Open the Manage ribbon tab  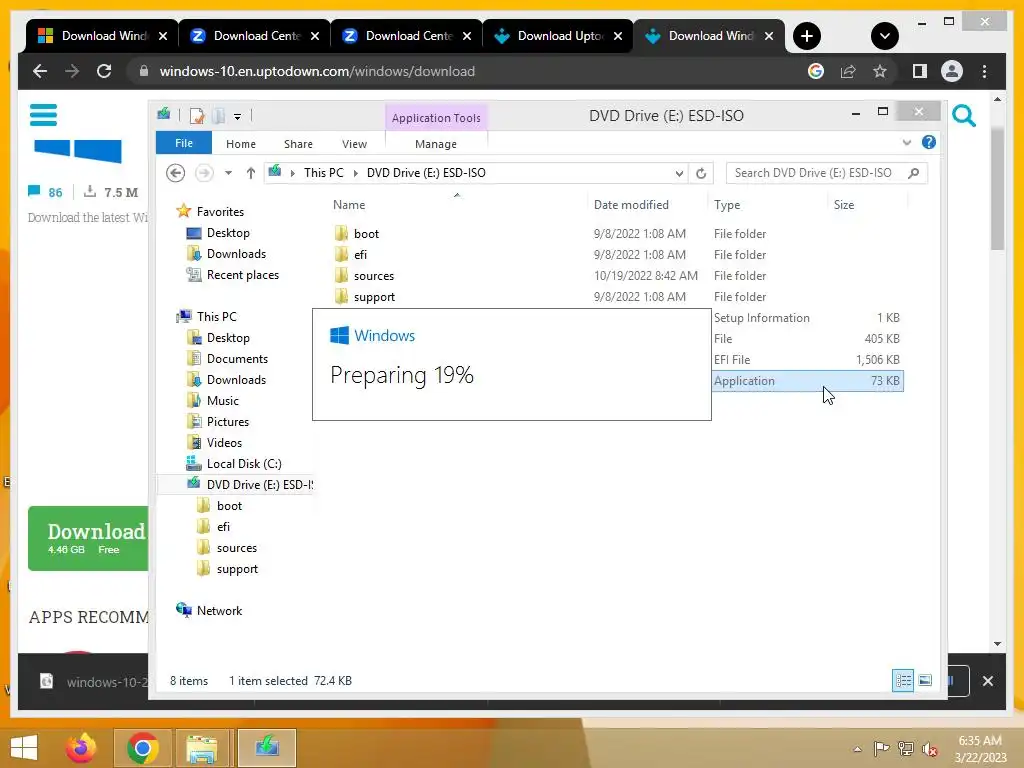click(436, 144)
